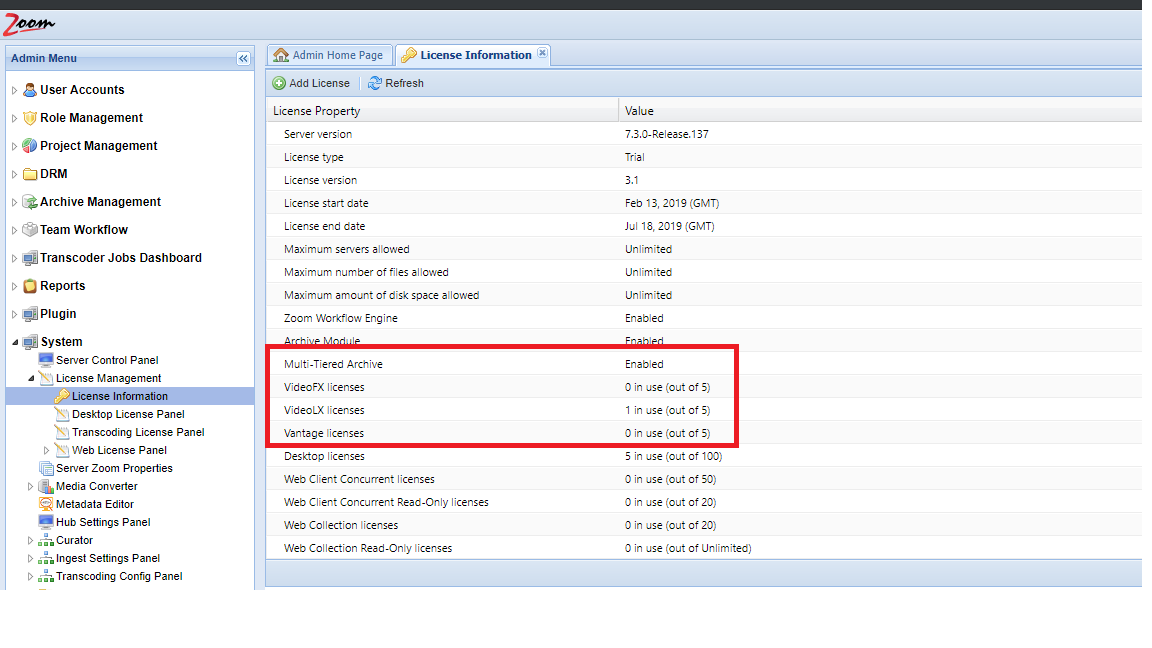
Task: Expand the Media Converter node
Action: tap(30, 486)
